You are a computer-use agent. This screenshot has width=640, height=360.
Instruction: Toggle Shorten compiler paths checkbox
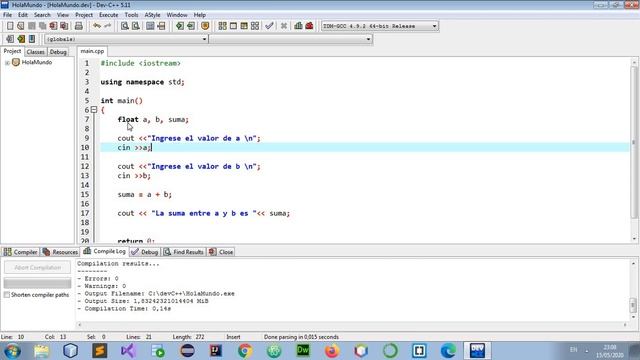click(x=7, y=295)
